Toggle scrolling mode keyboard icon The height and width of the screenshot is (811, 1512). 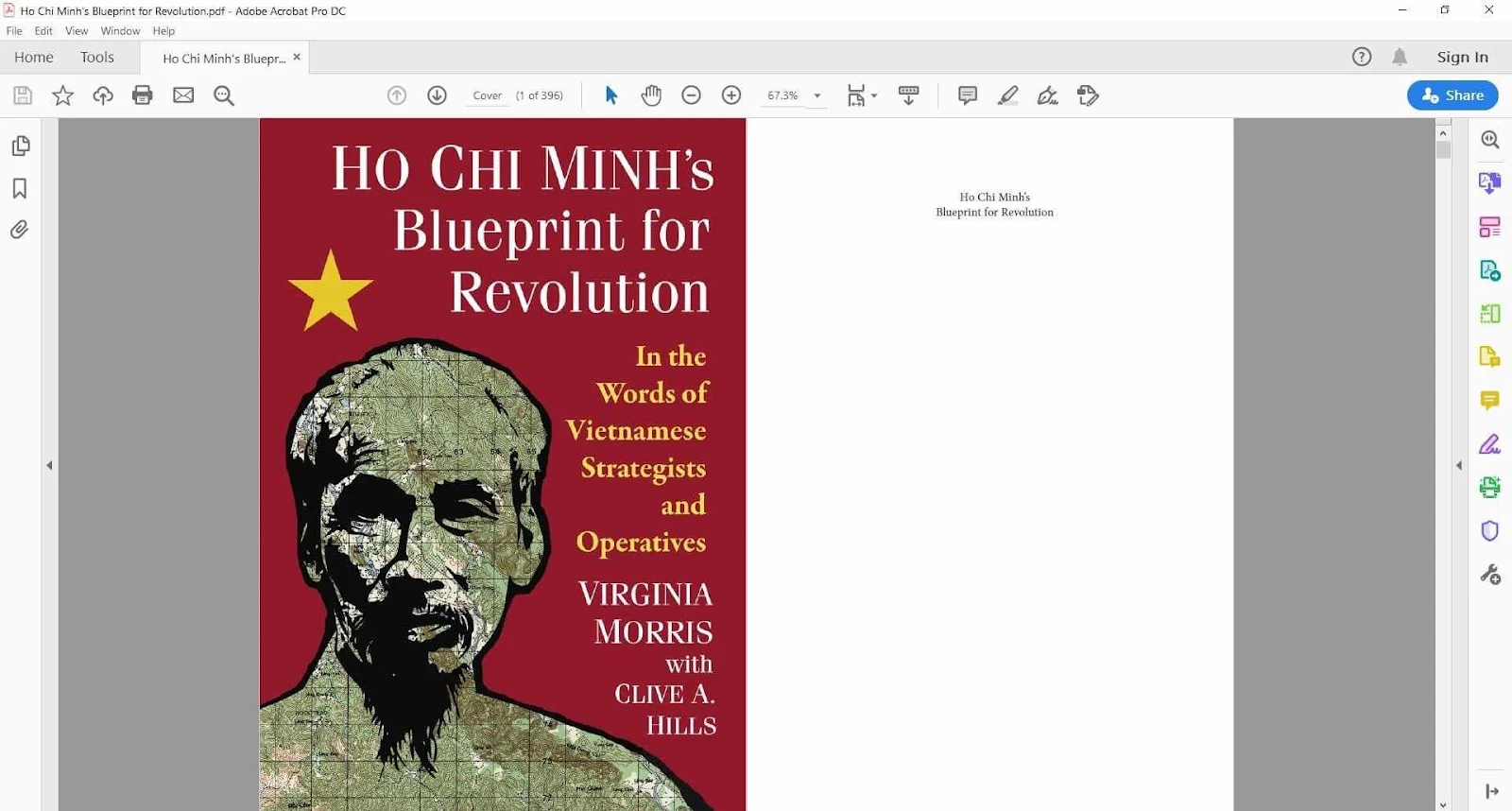pos(908,95)
